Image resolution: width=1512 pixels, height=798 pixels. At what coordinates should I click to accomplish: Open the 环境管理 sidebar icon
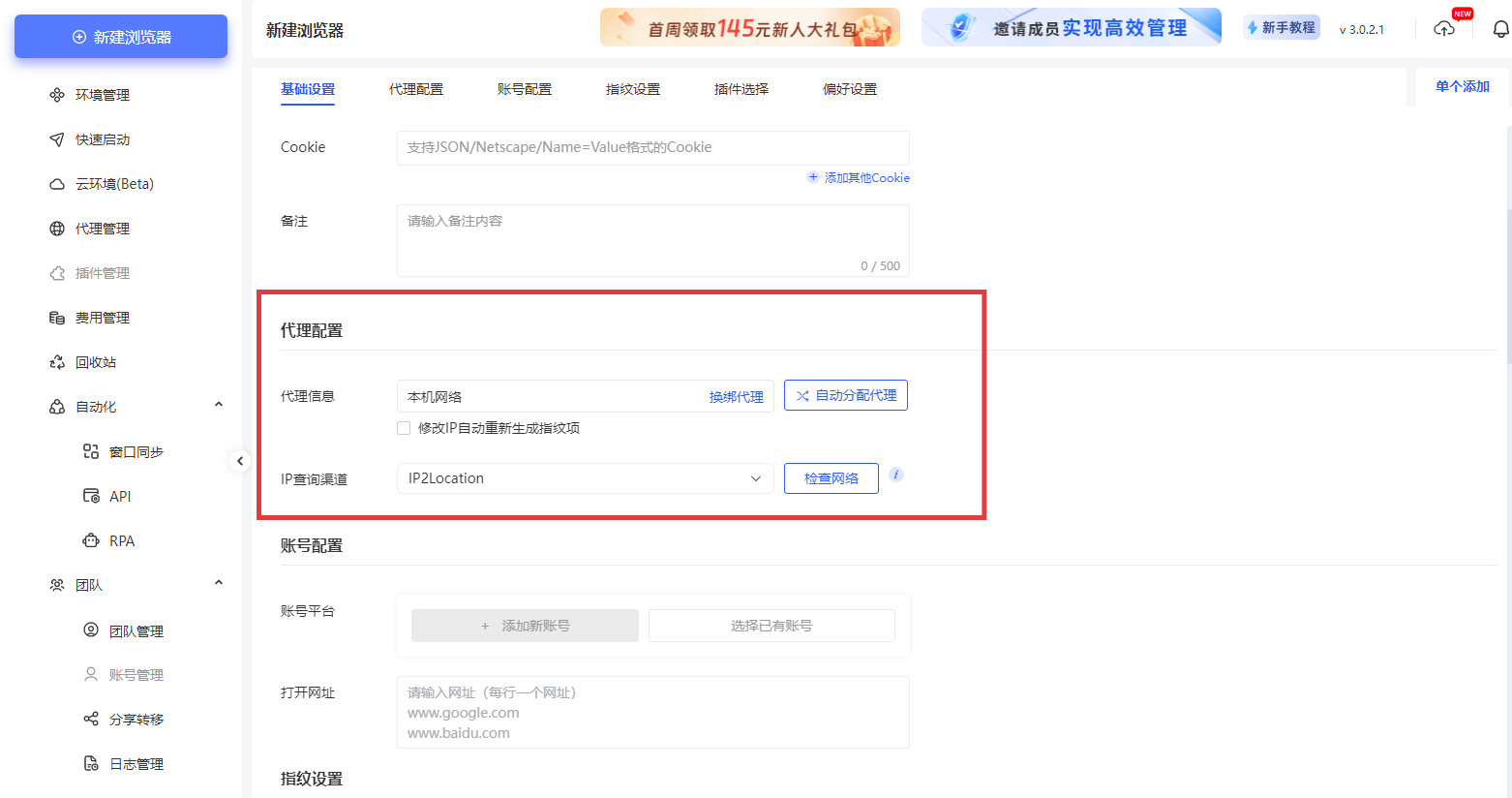point(57,94)
